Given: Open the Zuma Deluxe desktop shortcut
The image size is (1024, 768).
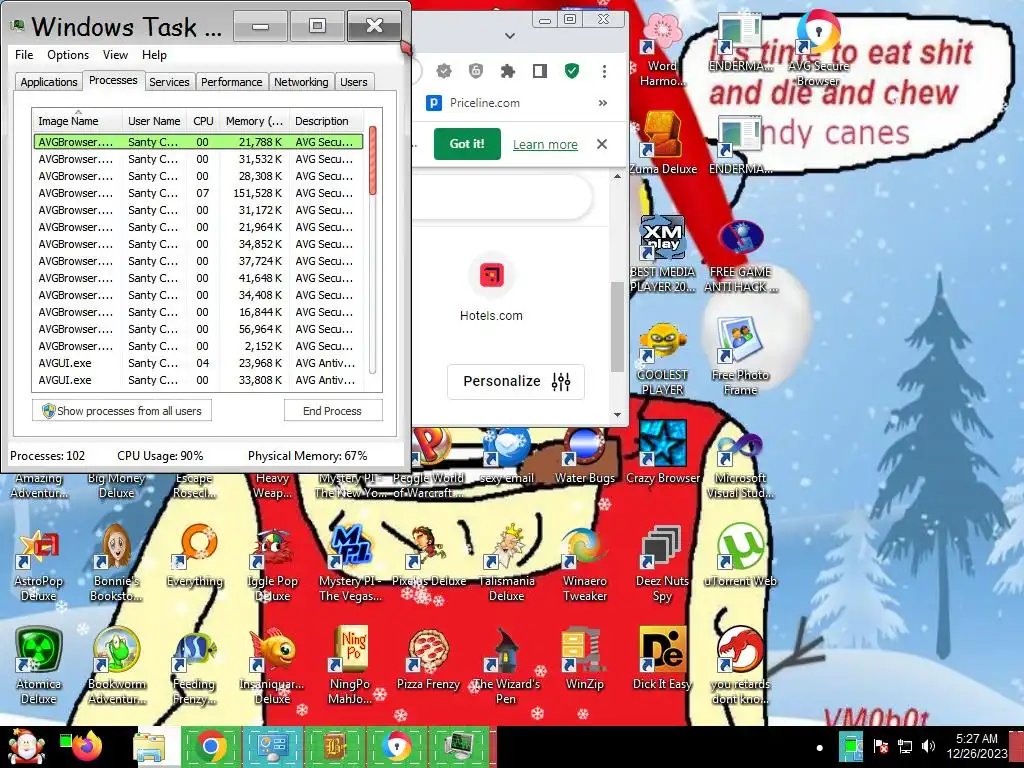Looking at the screenshot, I should pyautogui.click(x=662, y=143).
